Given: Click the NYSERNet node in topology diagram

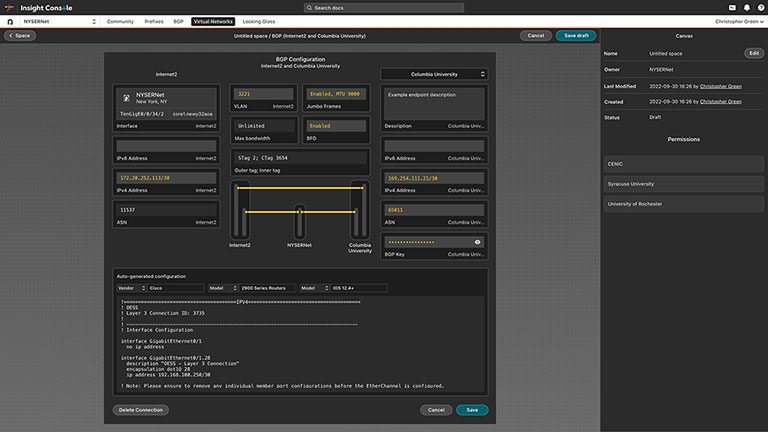Looking at the screenshot, I should point(298,213).
